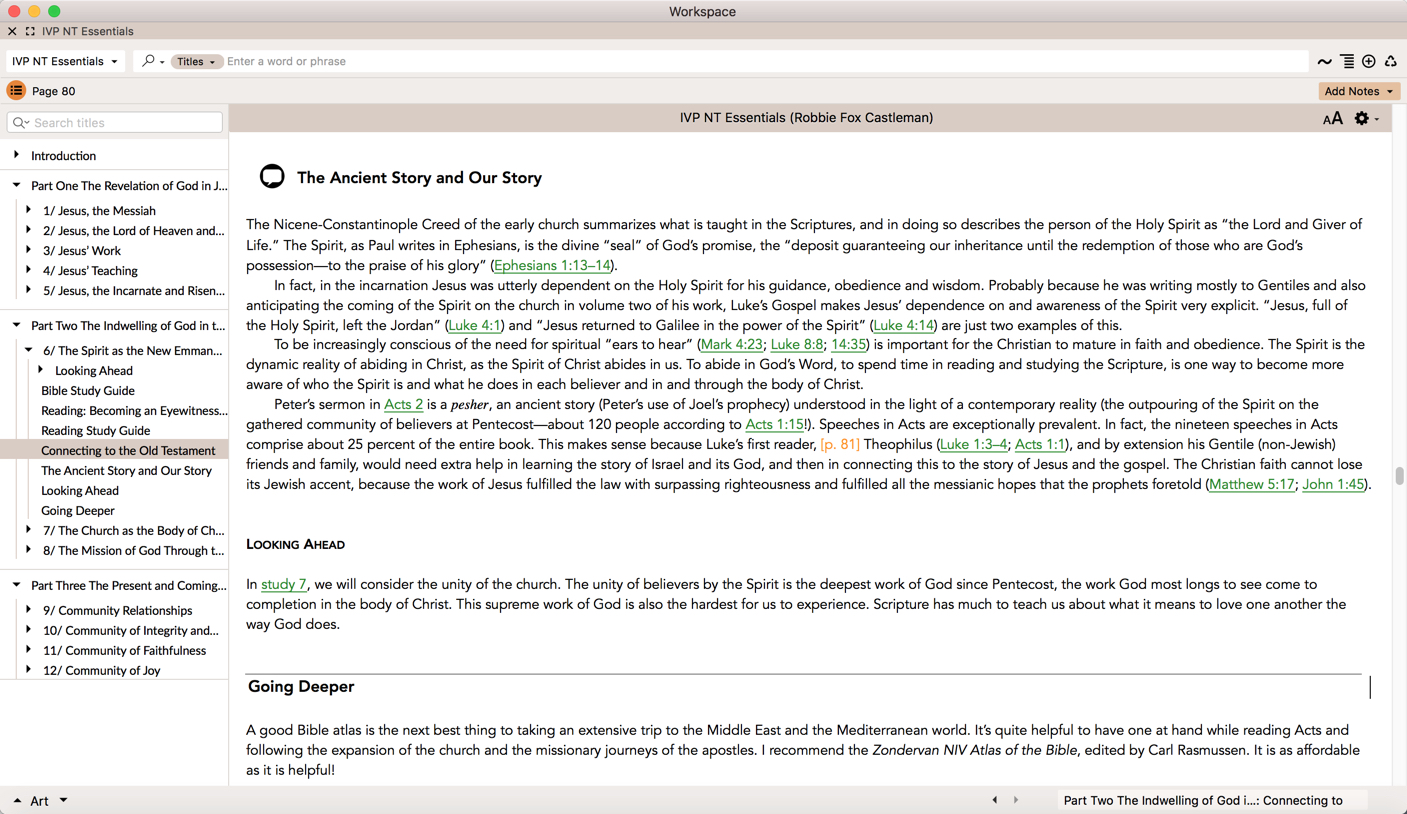Screen dimensions: 1407x814
Task: Expand 11/ Community of Faithfulness
Action: pos(29,650)
